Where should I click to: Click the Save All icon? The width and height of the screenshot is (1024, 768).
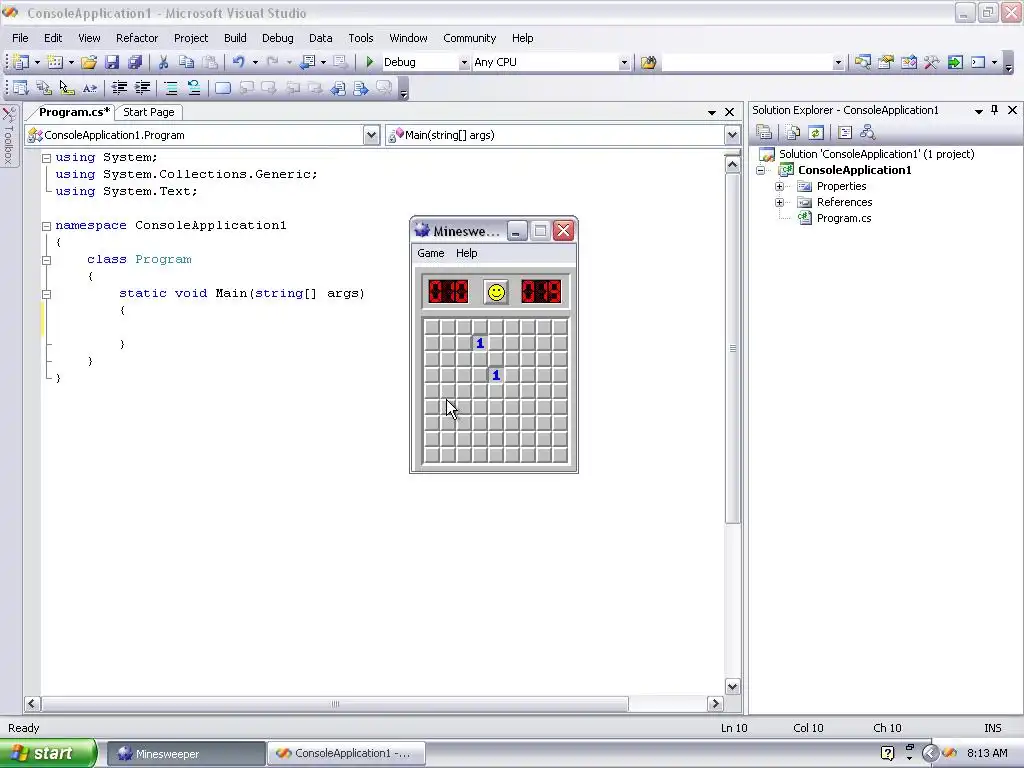[x=135, y=62]
